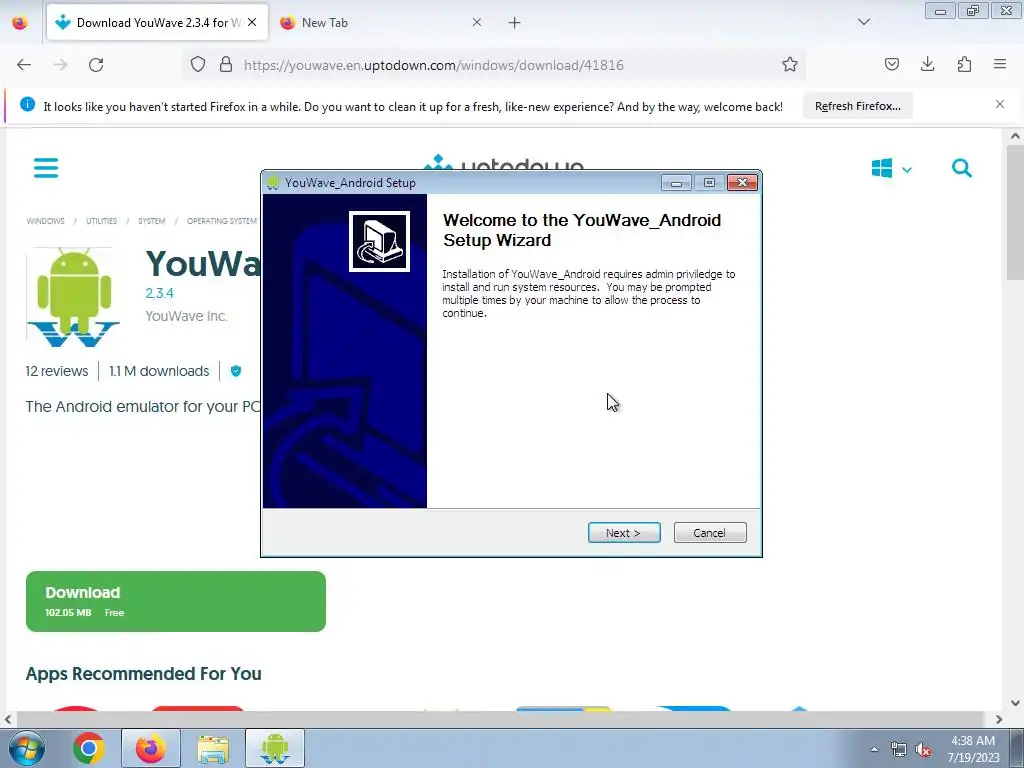Click the 2.3.4 version number
The height and width of the screenshot is (768, 1024).
(x=159, y=293)
